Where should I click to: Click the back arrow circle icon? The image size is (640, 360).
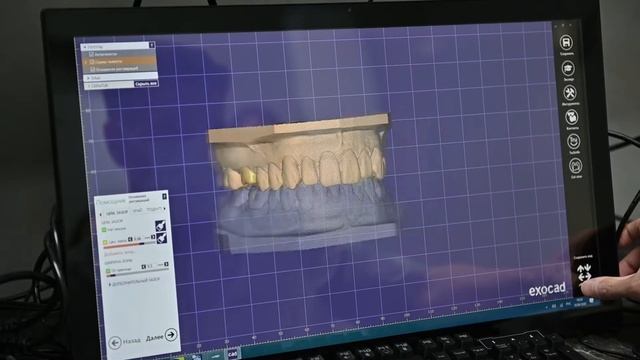115,342
